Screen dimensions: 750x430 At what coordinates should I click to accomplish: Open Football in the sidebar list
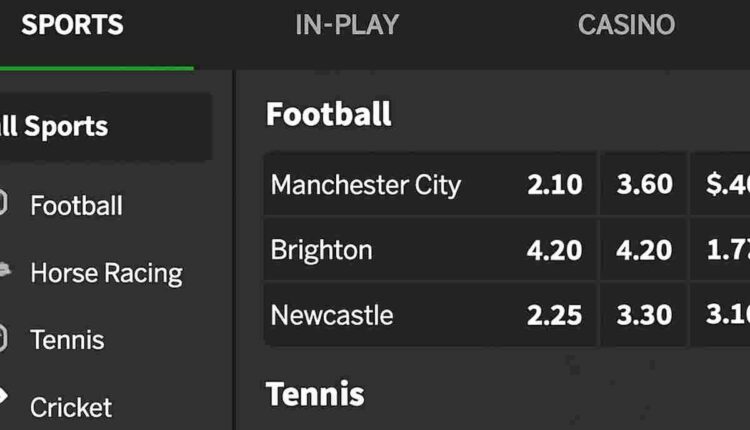[x=76, y=206]
